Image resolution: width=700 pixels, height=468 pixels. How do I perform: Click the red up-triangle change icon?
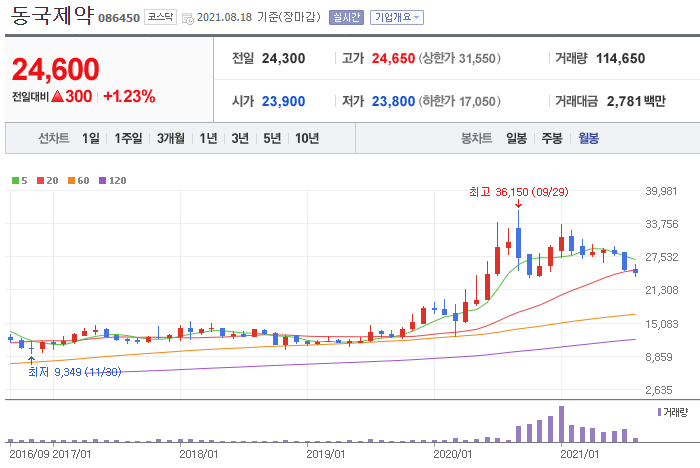[58, 96]
